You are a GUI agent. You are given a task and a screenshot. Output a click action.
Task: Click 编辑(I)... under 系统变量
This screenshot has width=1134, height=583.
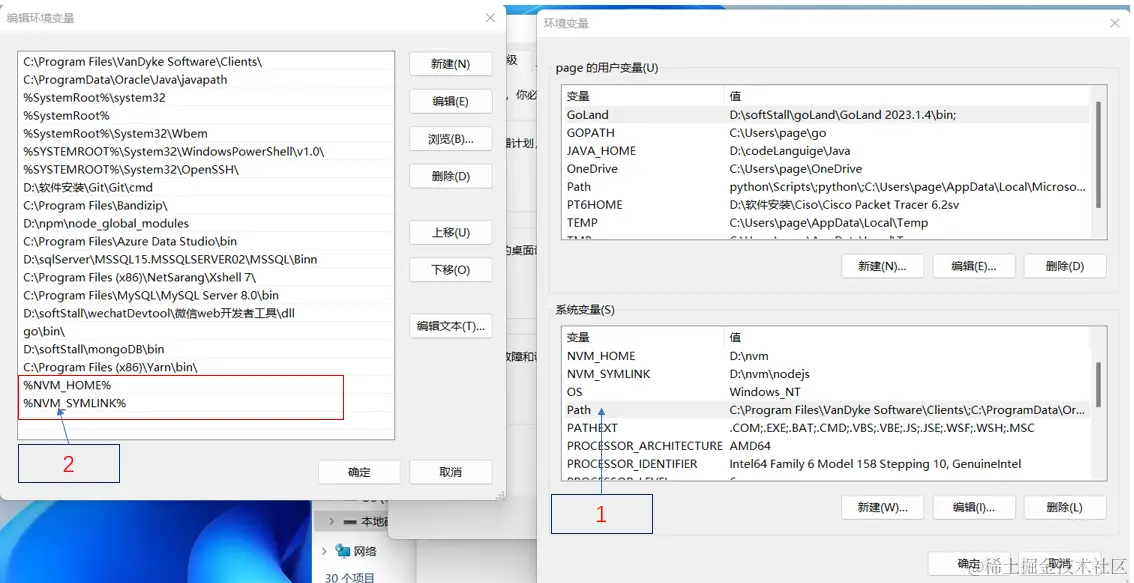(974, 507)
